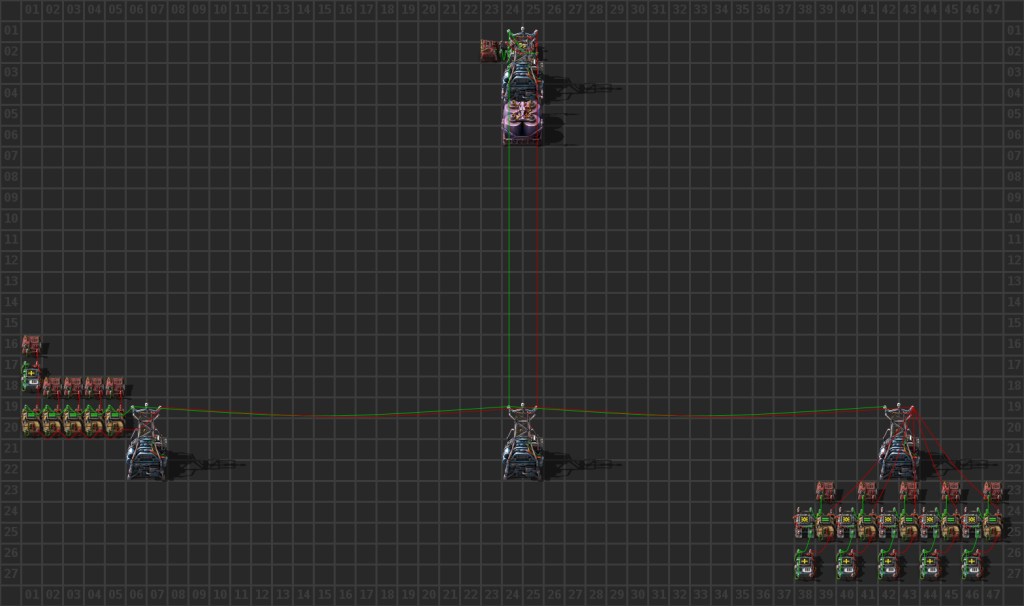
Task: Select the plus arithmetic combinator in column 01
Action: (31, 375)
